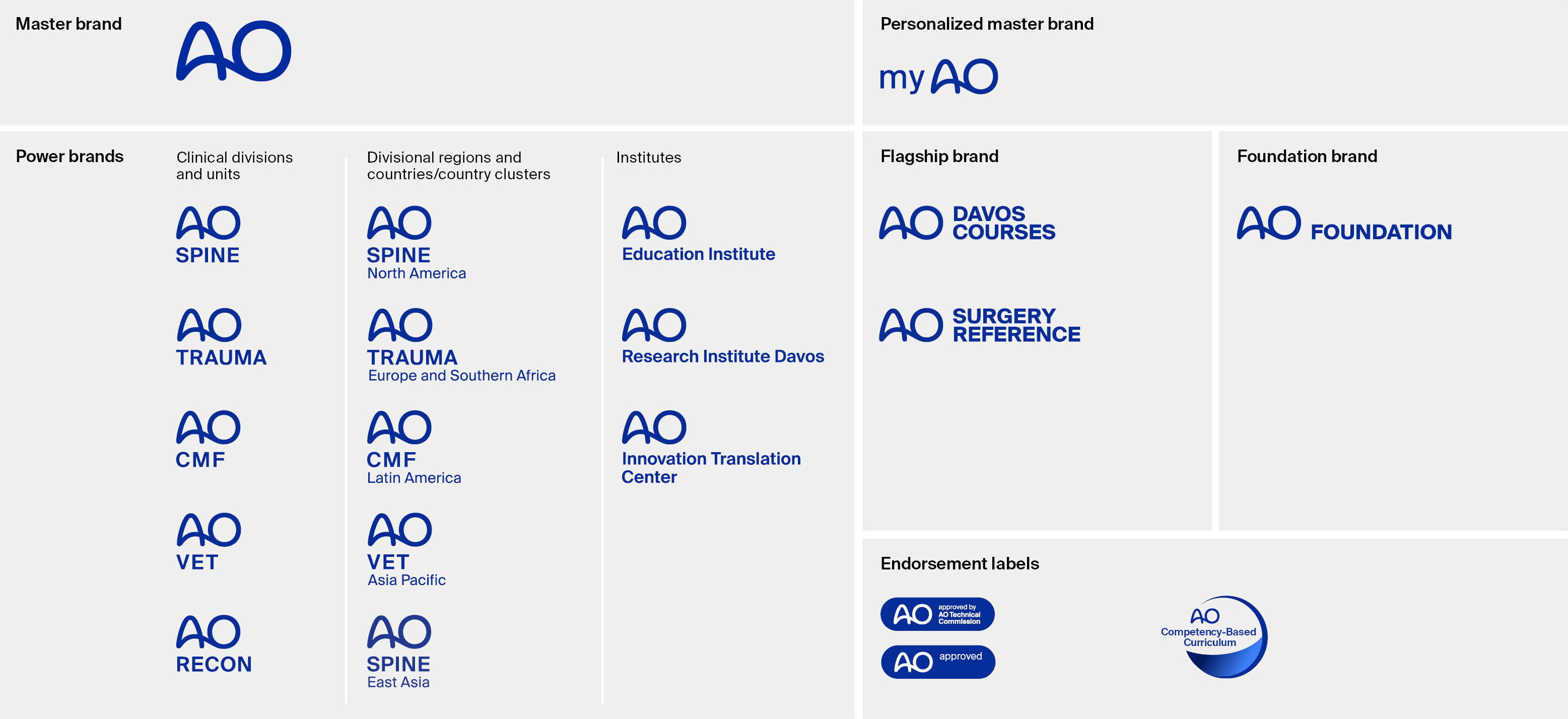Select the AO Spine division logo
This screenshot has width=1568, height=719.
(208, 235)
